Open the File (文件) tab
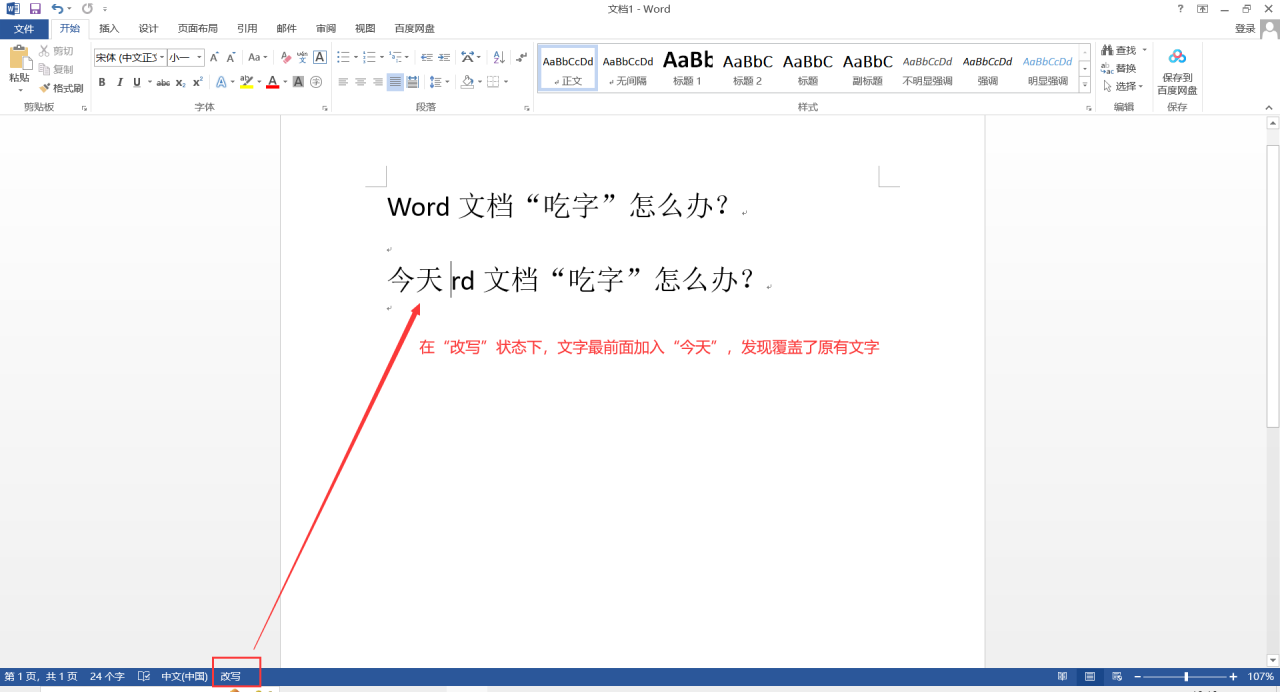 [24, 29]
